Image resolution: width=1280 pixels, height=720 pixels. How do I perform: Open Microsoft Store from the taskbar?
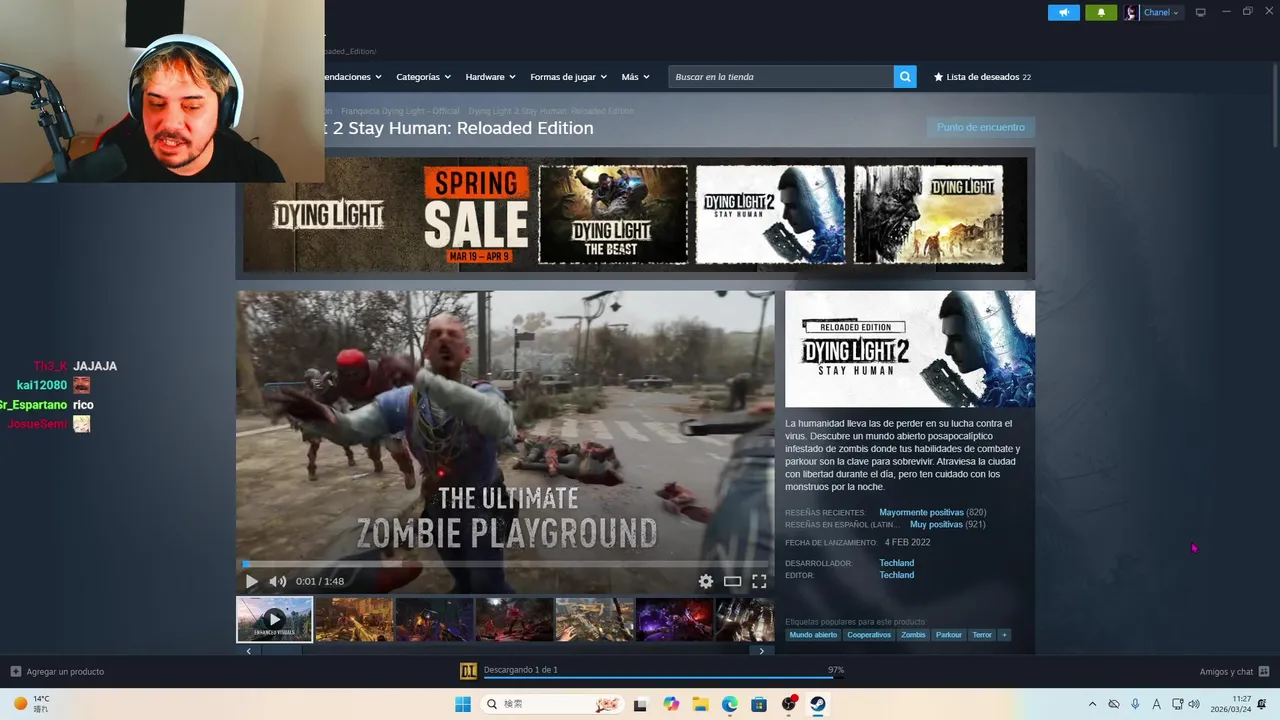(759, 704)
